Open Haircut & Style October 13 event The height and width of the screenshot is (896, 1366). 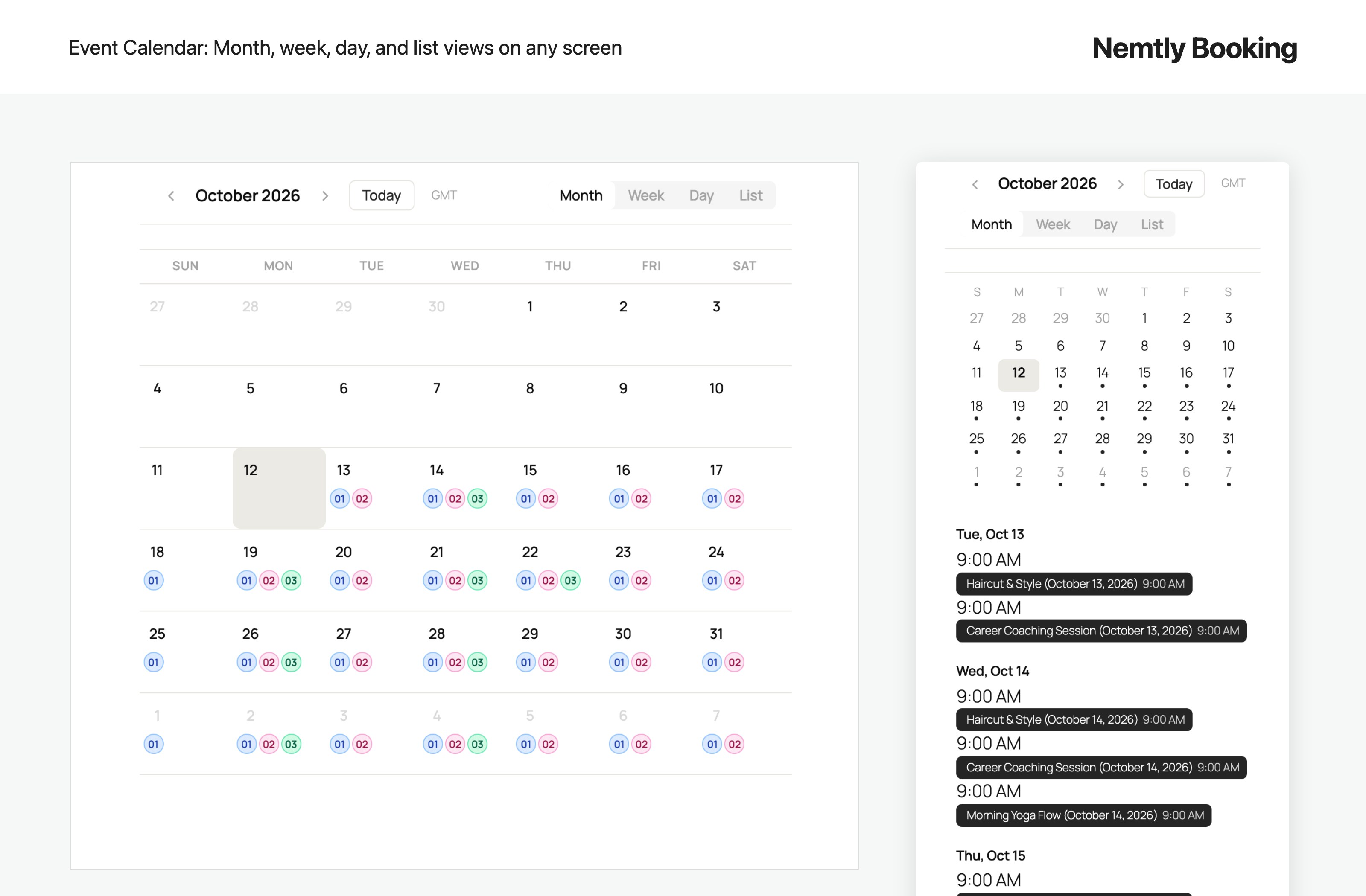(x=1074, y=584)
